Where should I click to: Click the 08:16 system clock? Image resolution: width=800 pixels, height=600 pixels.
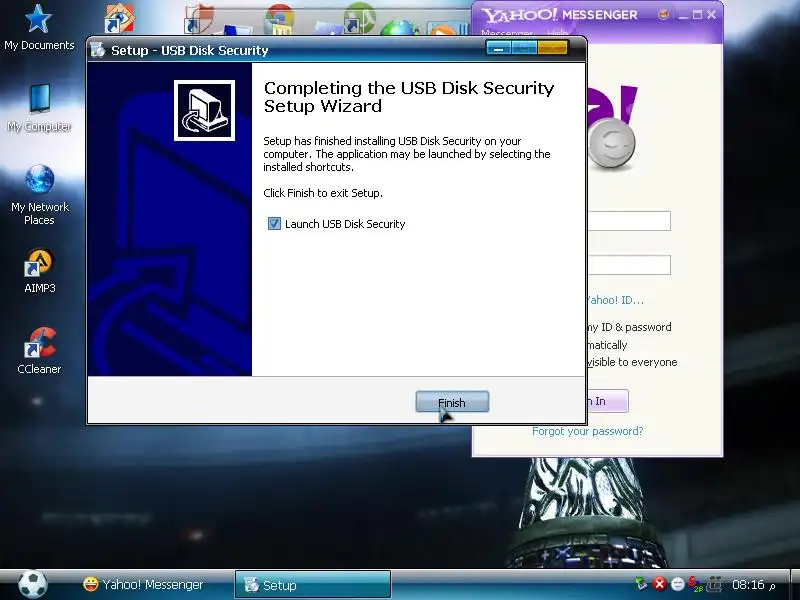[x=748, y=585]
